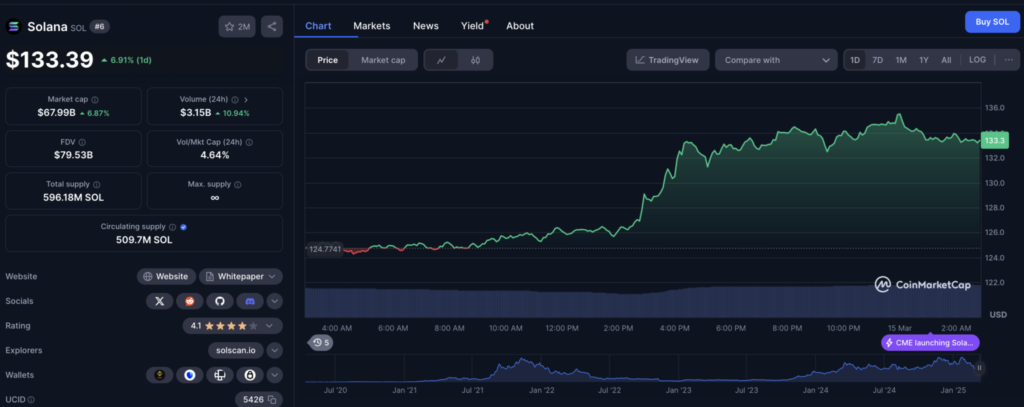Click the CME launching Solana event marker
Screen dimensions: 1024x407
pos(930,343)
